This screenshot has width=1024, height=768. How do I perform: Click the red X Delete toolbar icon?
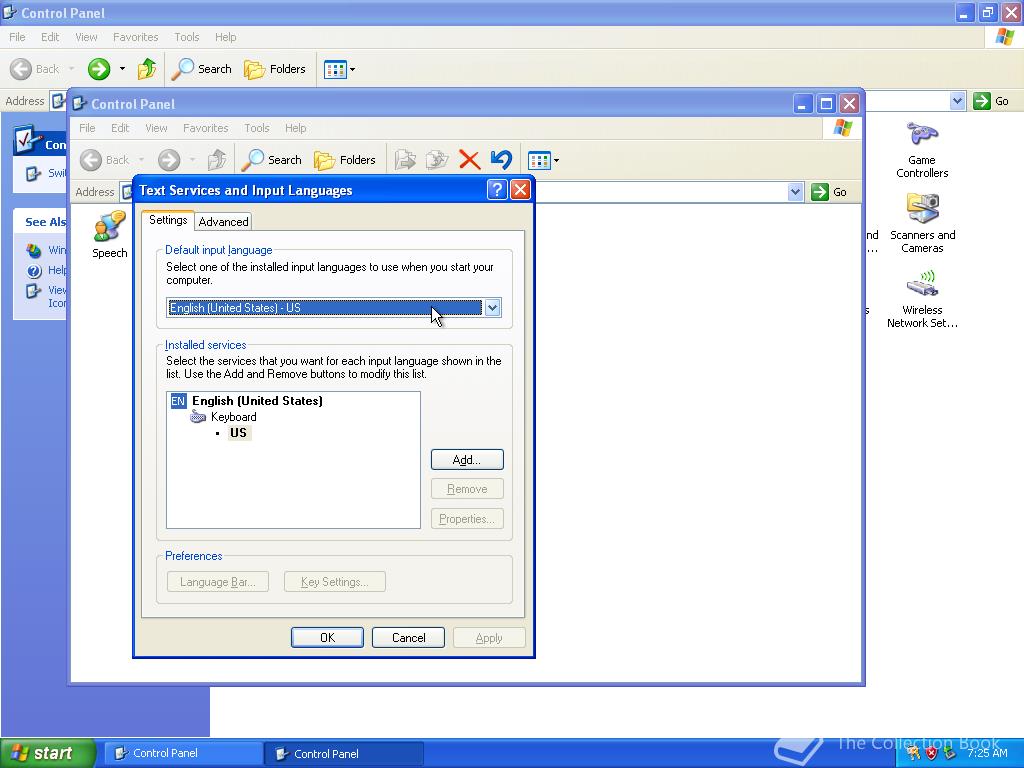(470, 160)
